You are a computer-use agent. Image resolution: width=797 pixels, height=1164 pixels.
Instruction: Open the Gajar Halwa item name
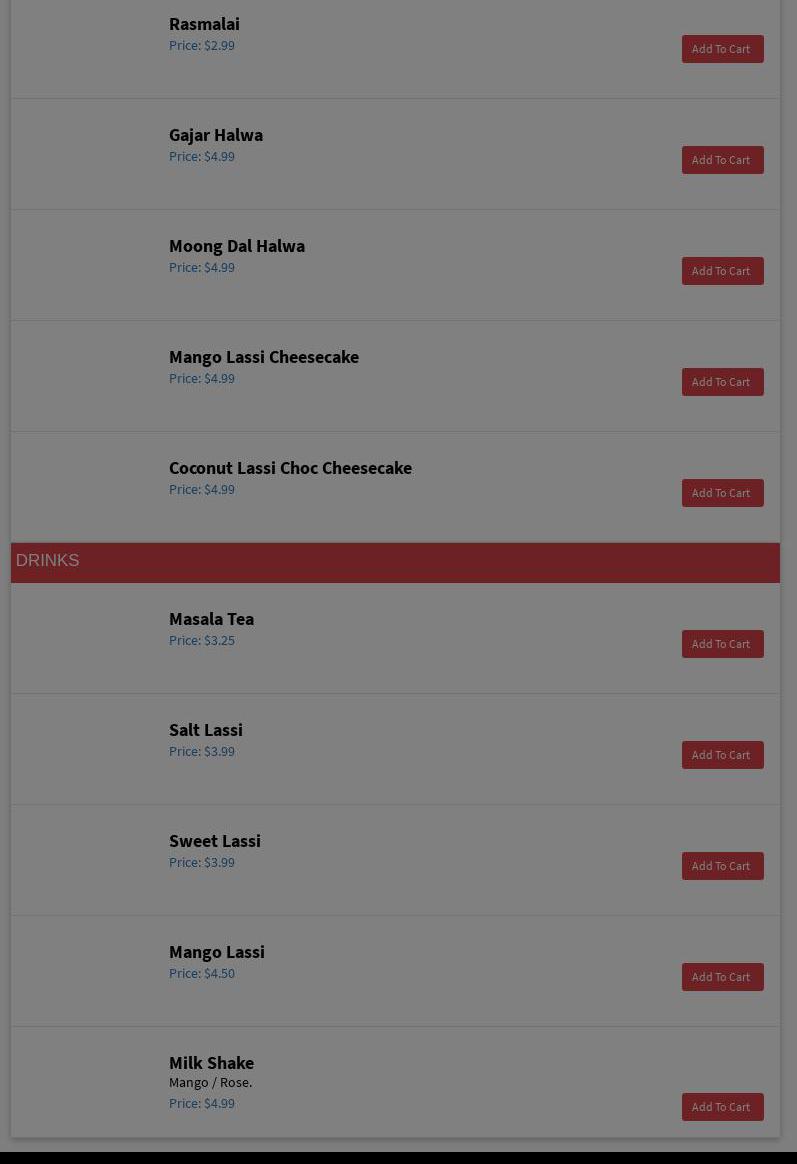[x=216, y=135]
